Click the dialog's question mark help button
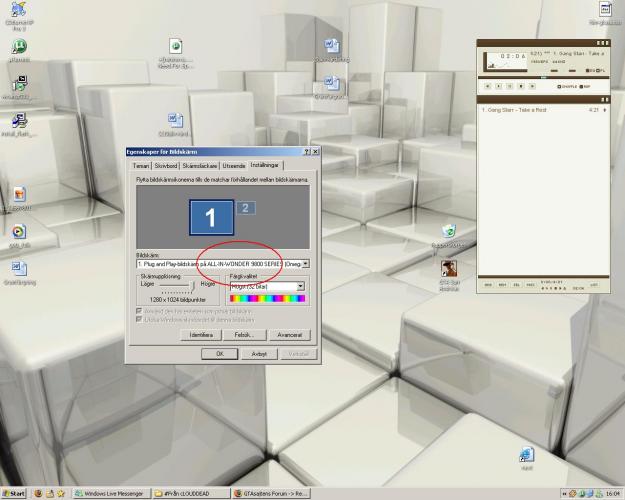The height and width of the screenshot is (500, 625). coord(306,151)
